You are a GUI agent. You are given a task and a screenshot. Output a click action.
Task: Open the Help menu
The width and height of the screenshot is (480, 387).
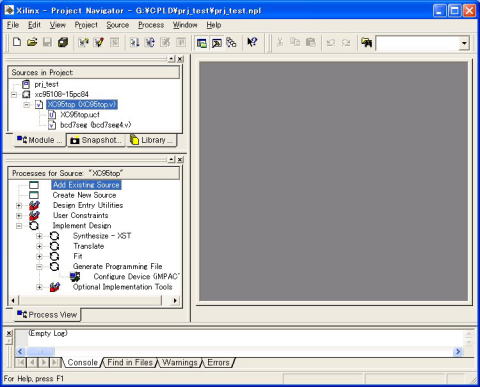(214, 25)
